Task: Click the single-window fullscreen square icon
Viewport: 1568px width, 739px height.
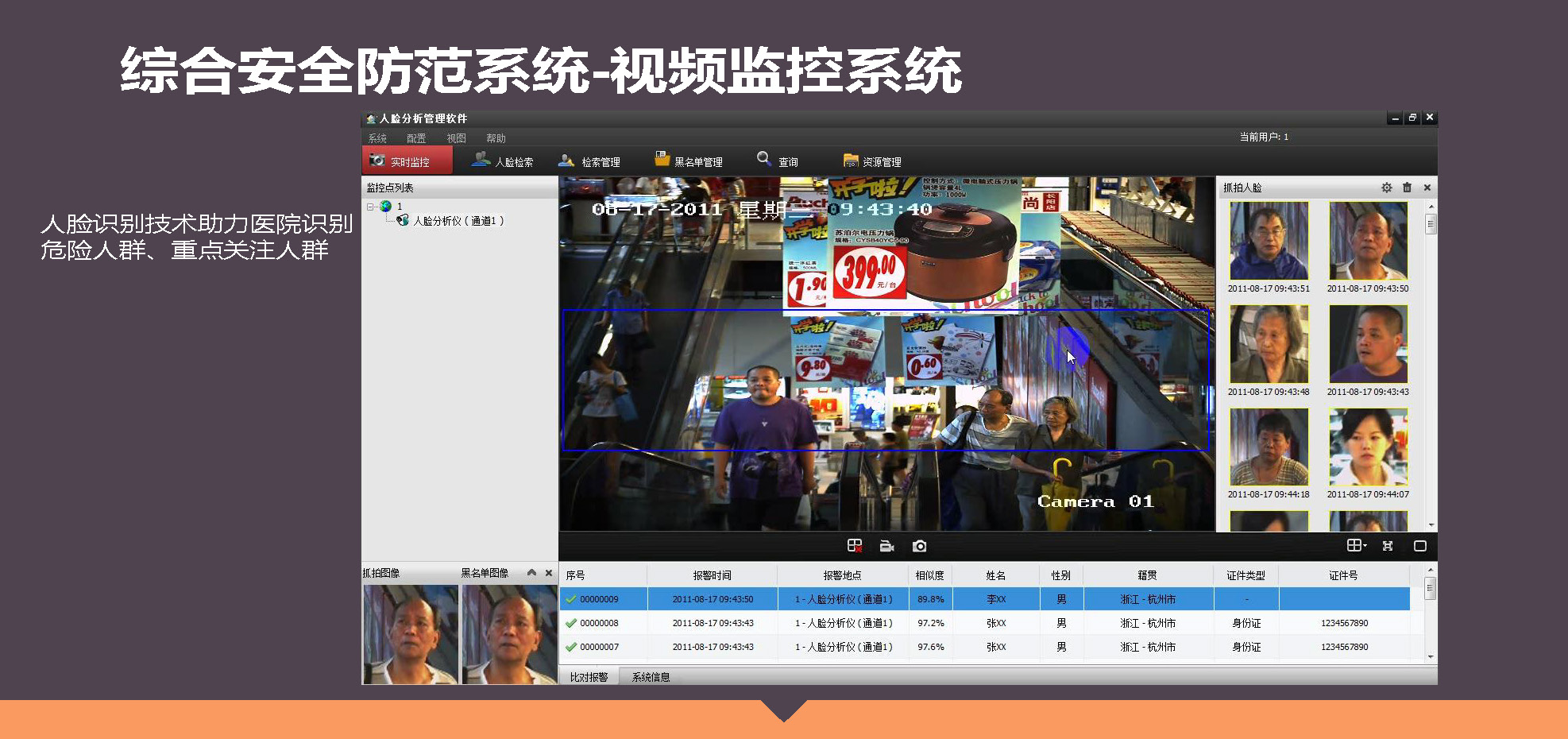Action: [1420, 546]
